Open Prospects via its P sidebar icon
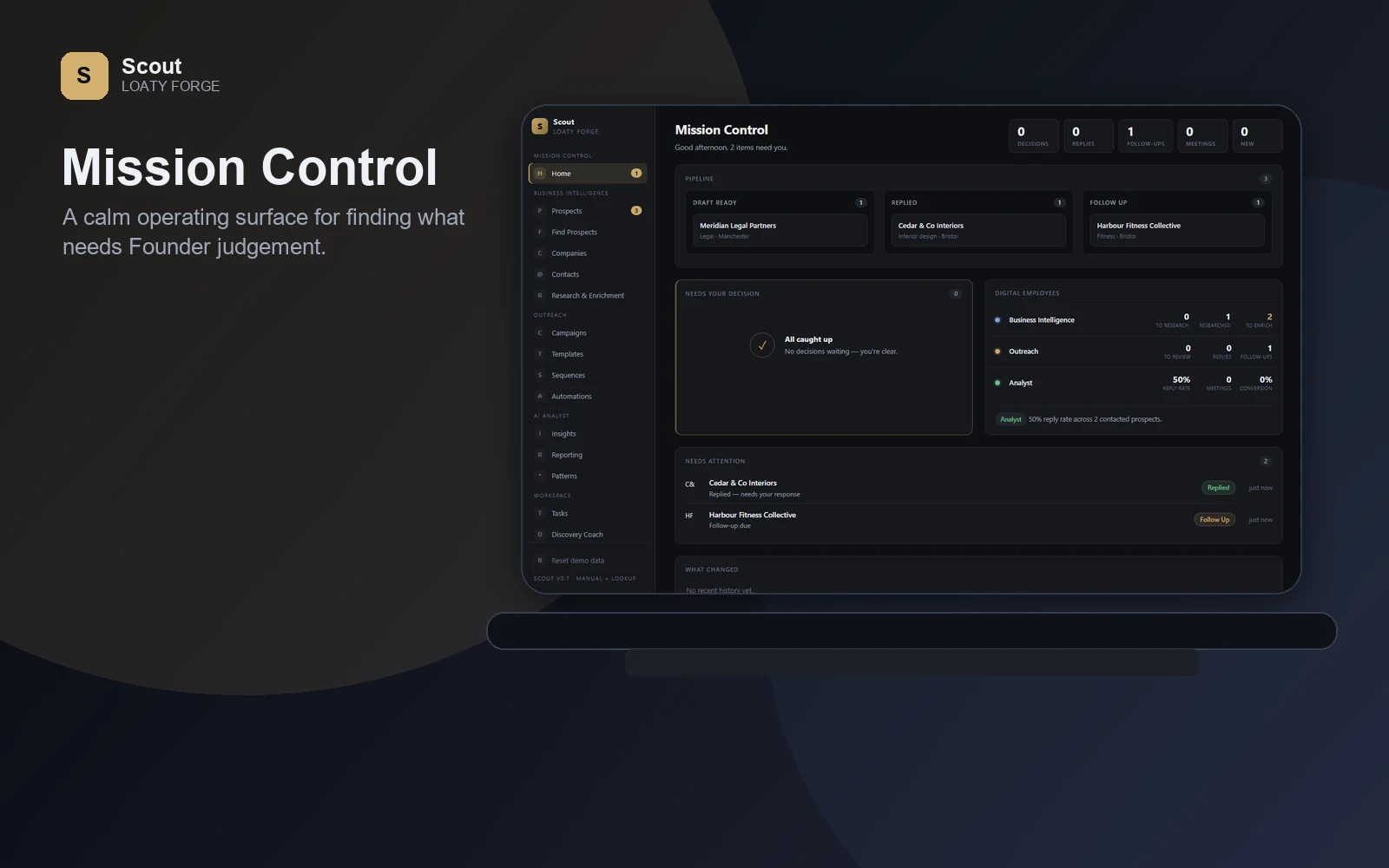This screenshot has width=1389, height=868. coord(539,211)
